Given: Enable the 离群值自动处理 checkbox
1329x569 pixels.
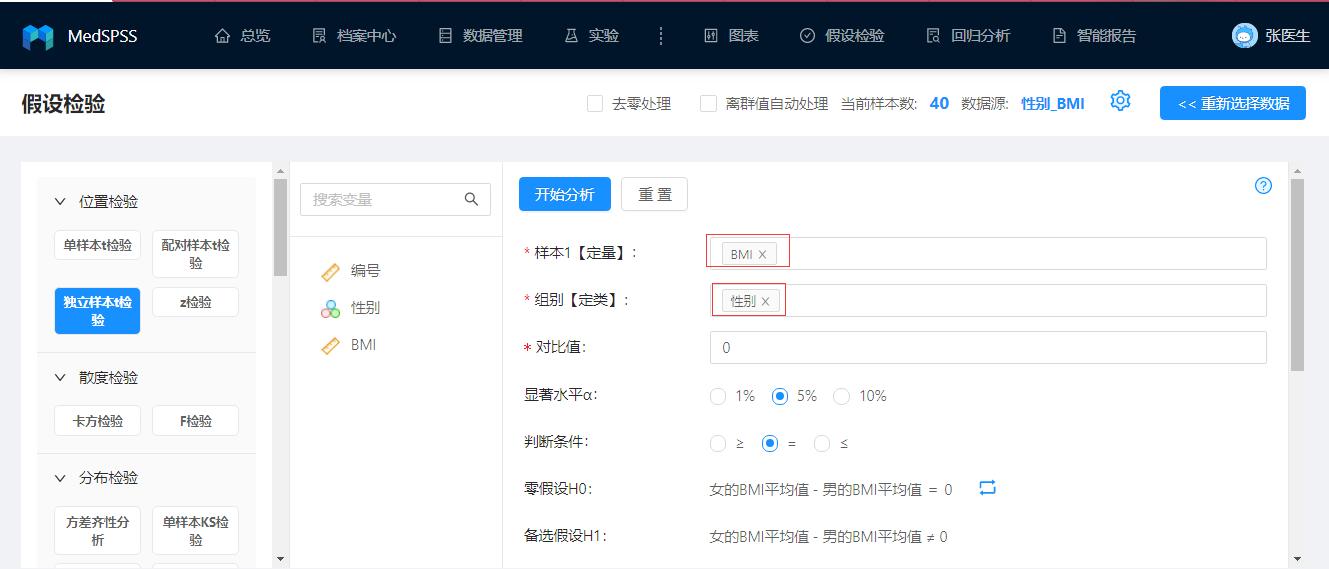Looking at the screenshot, I should tap(709, 103).
